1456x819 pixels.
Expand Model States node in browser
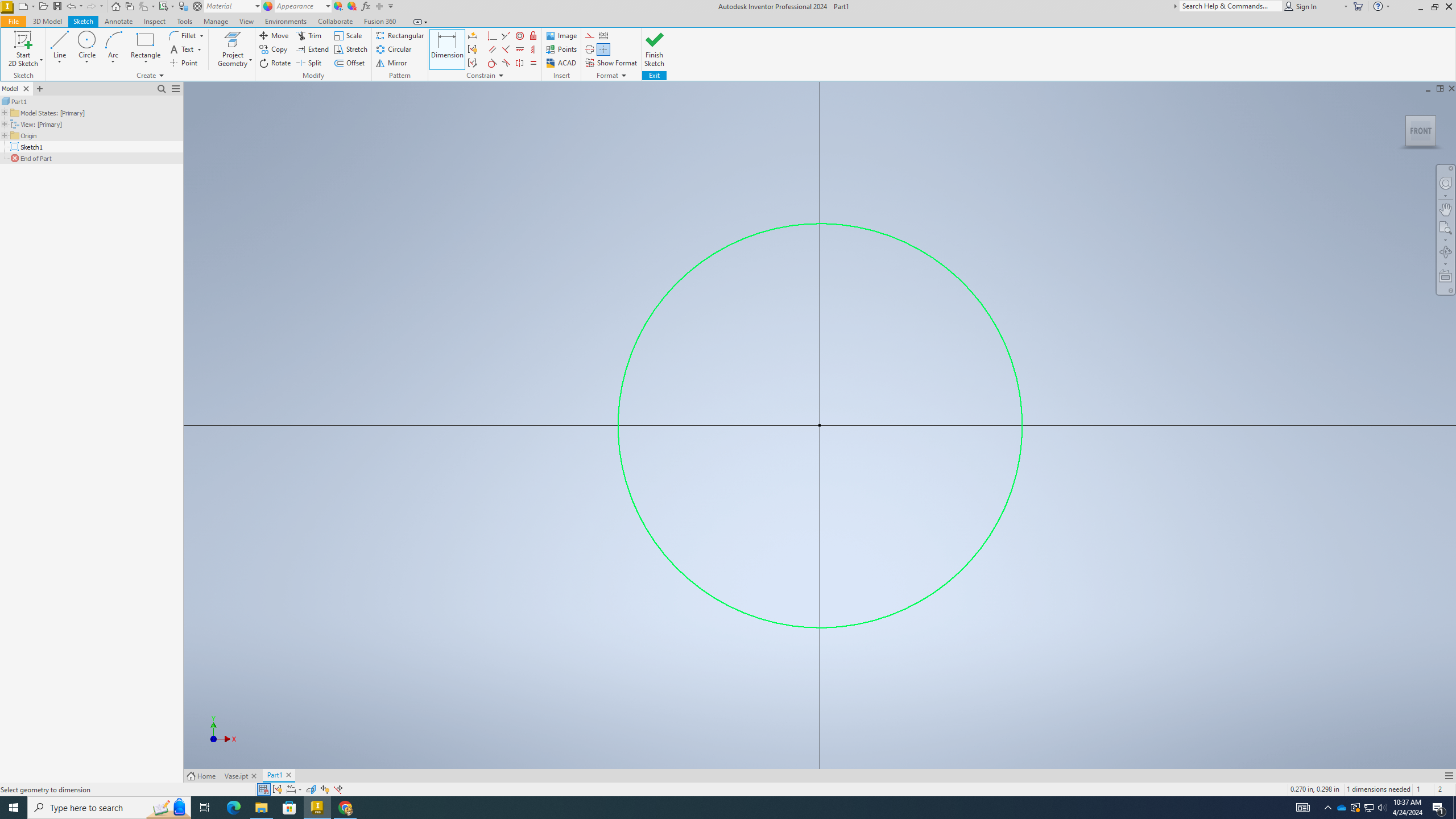pos(5,113)
